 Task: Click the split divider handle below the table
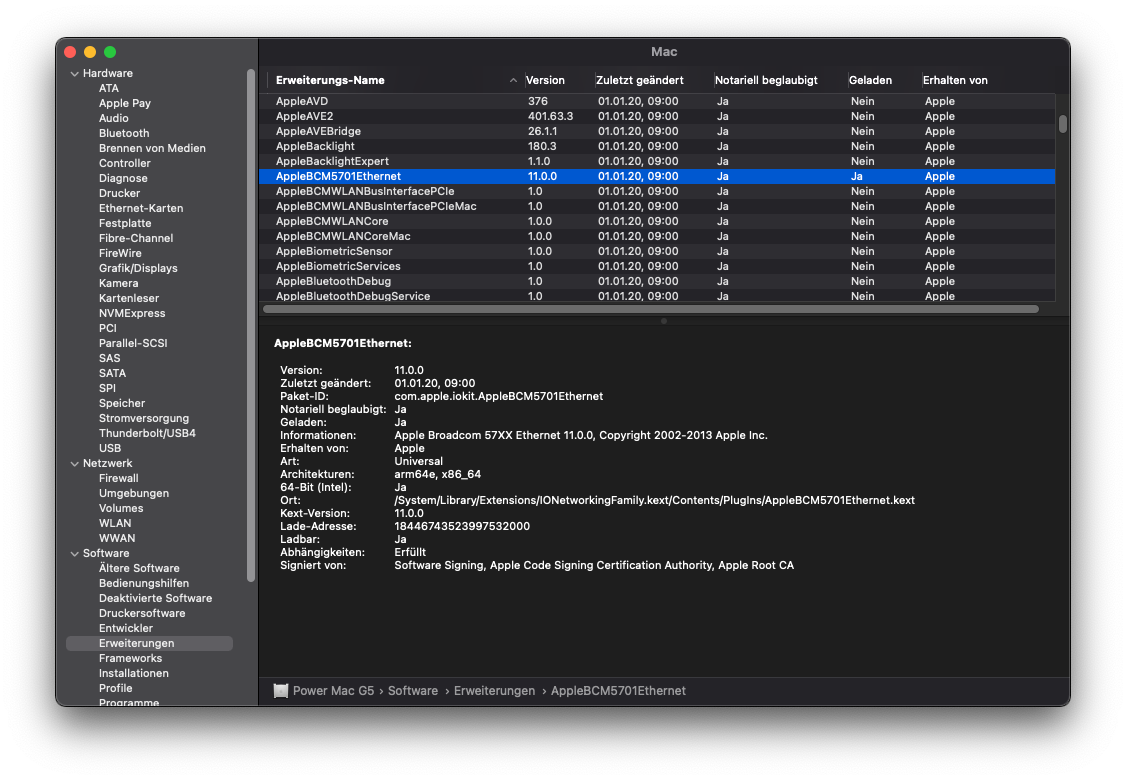664,321
